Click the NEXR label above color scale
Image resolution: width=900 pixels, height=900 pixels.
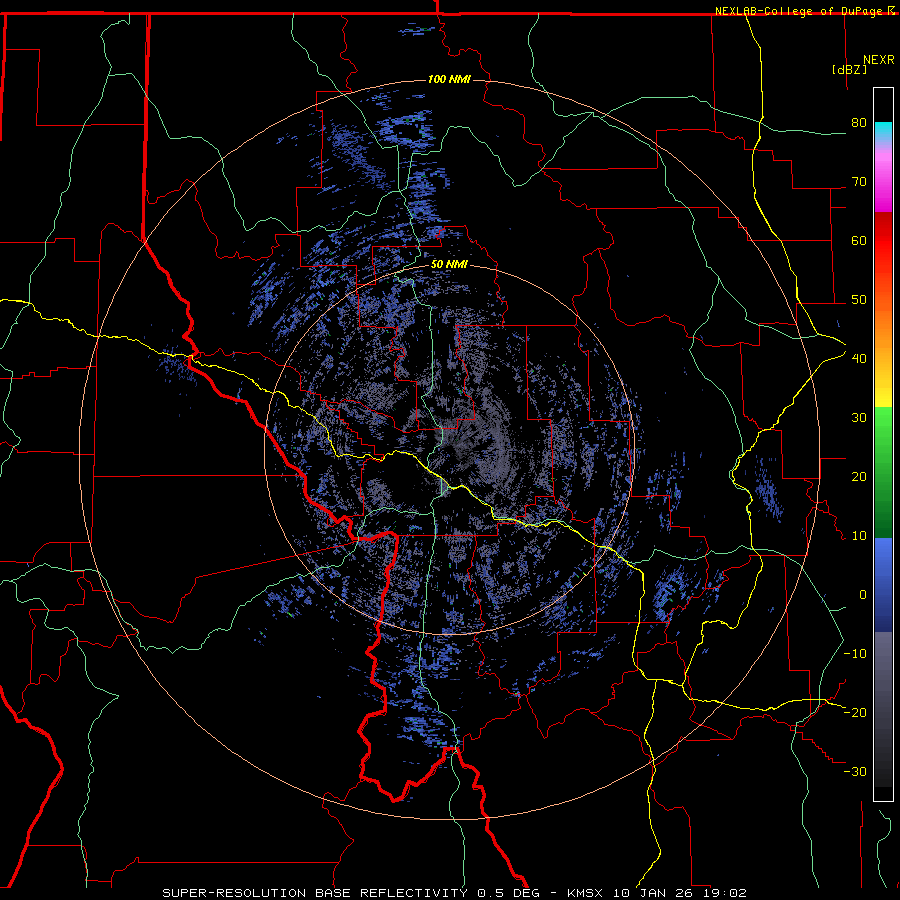[879, 60]
